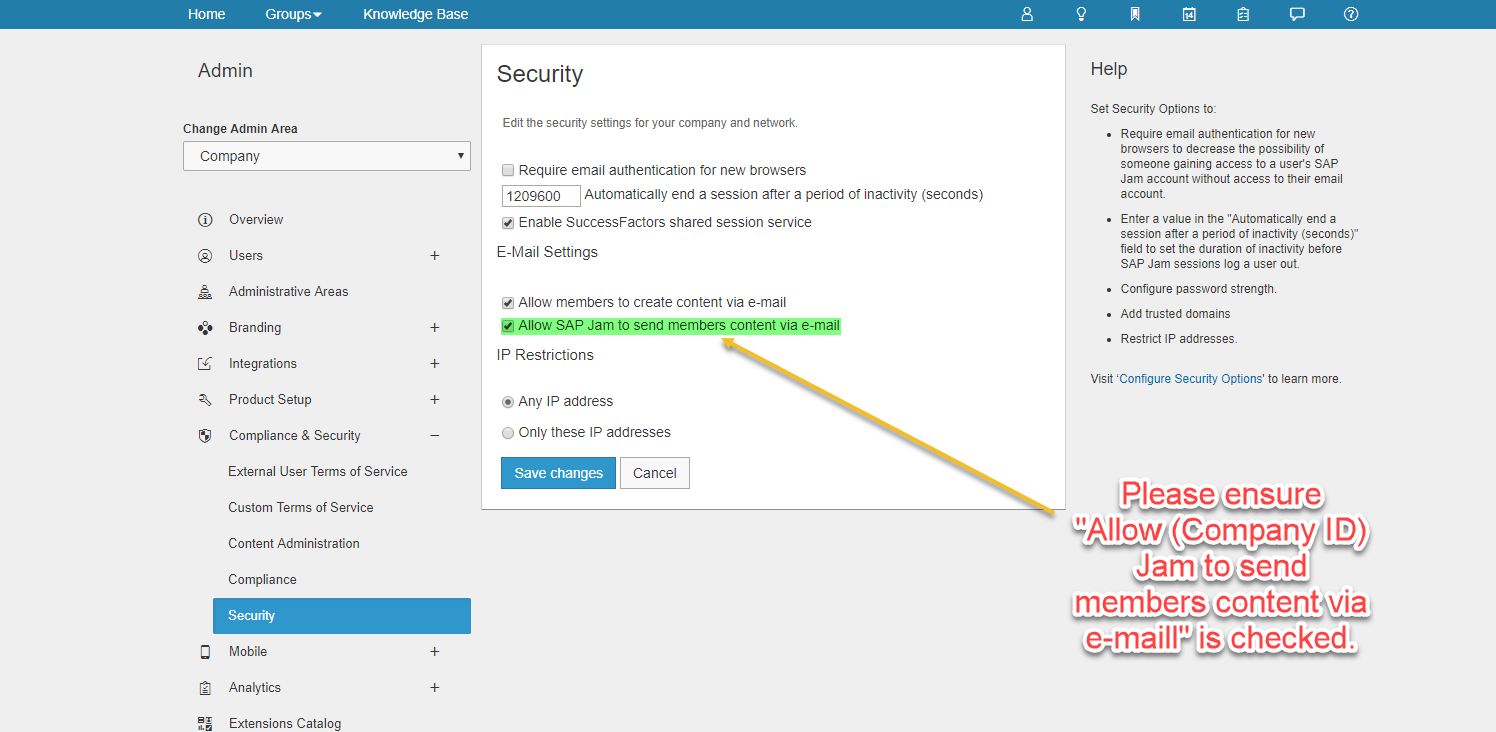Click the Product Setup wrench icon
1496x732 pixels.
click(x=205, y=400)
